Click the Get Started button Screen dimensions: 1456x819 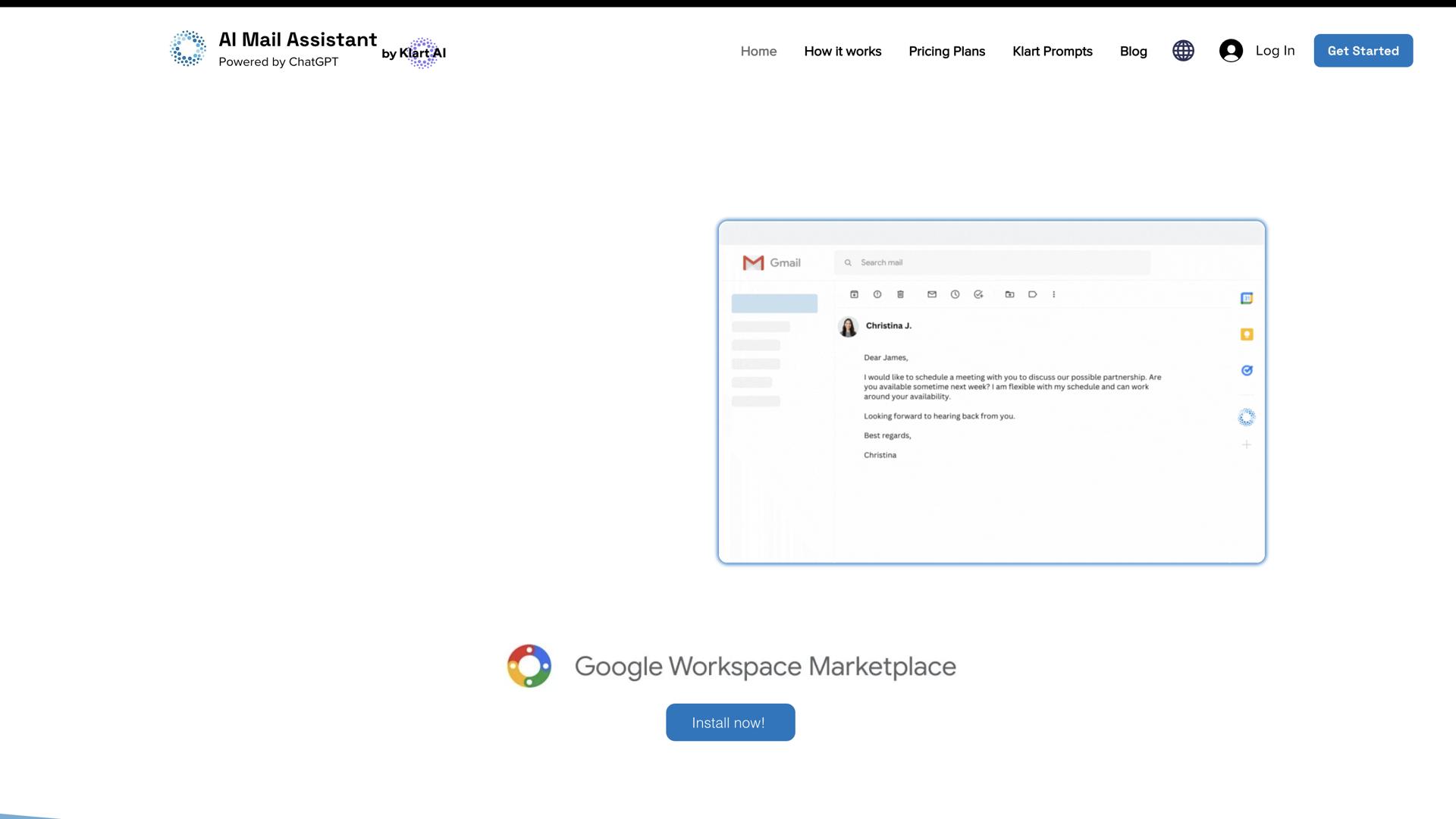pyautogui.click(x=1362, y=51)
